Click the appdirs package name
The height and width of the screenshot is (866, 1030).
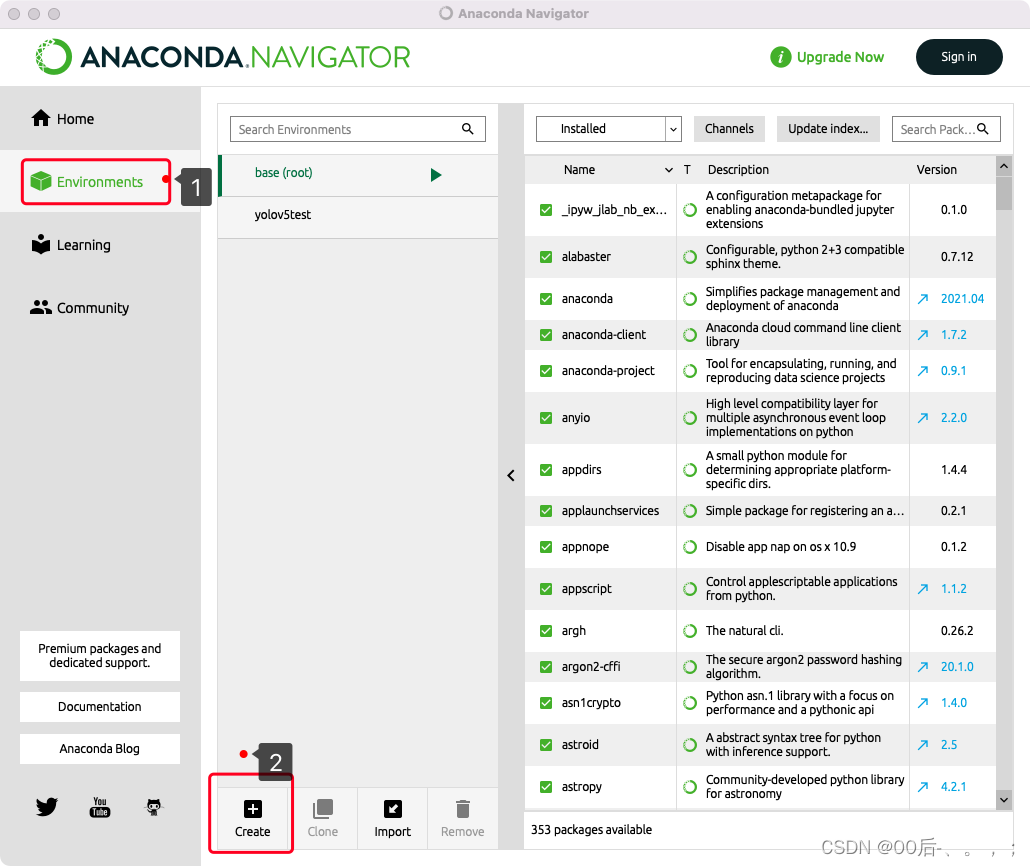(x=581, y=470)
